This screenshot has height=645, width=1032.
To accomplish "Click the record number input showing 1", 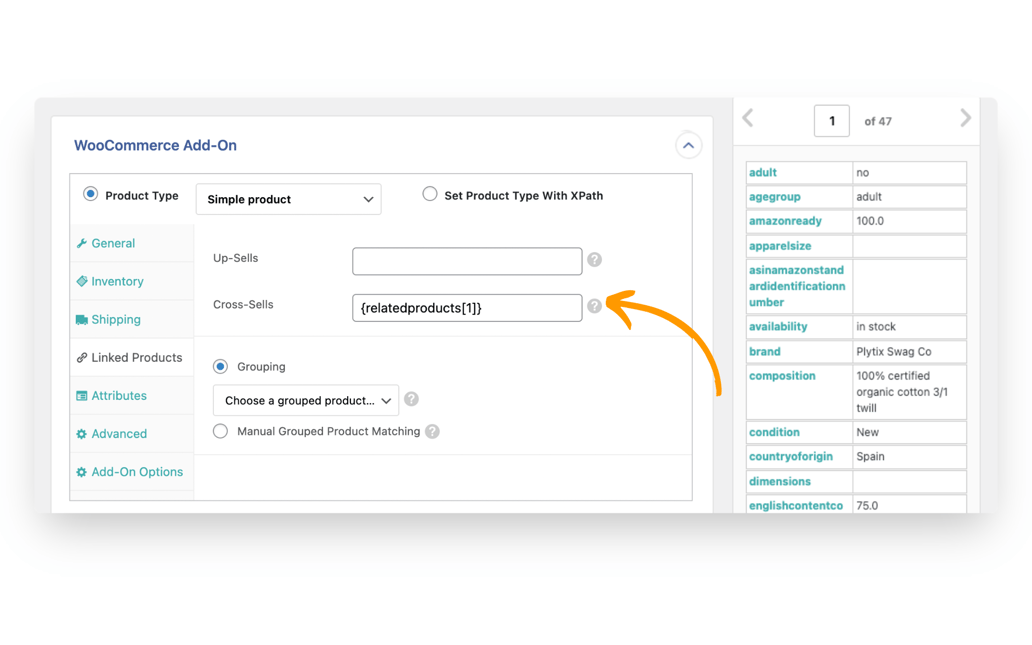I will click(x=831, y=120).
